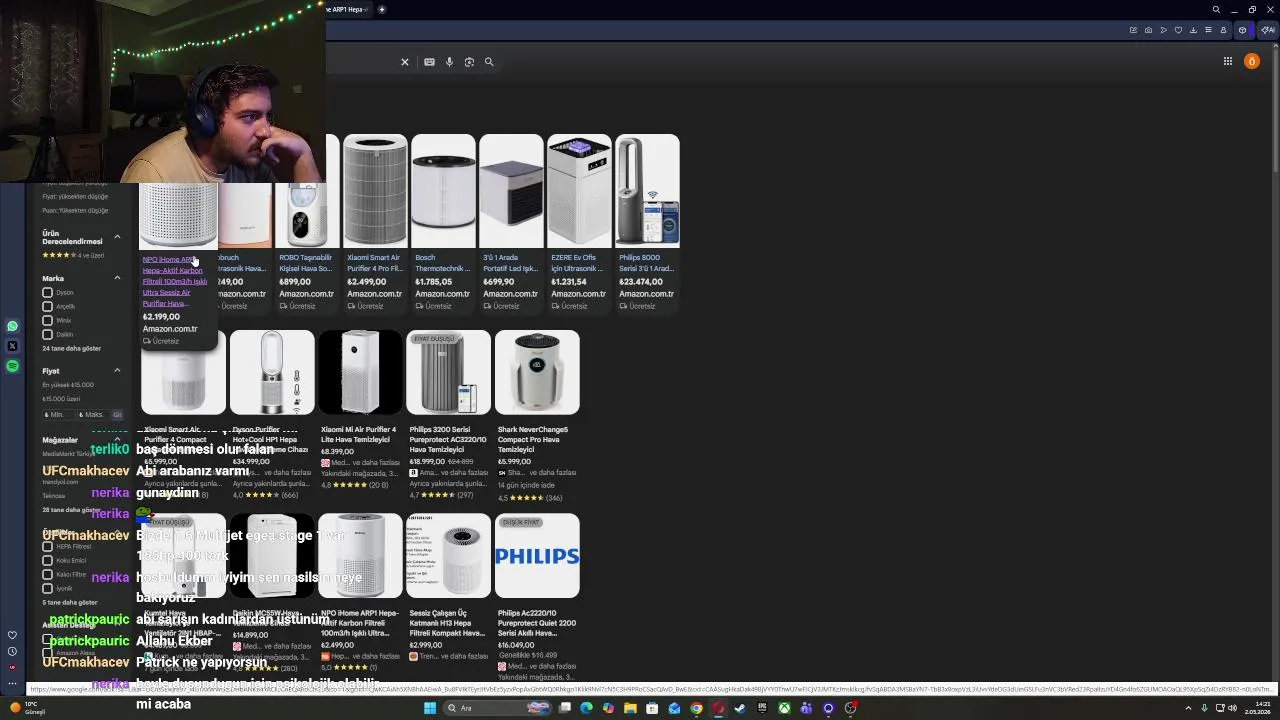Open the browser's tab search magnifier

(1216, 9)
